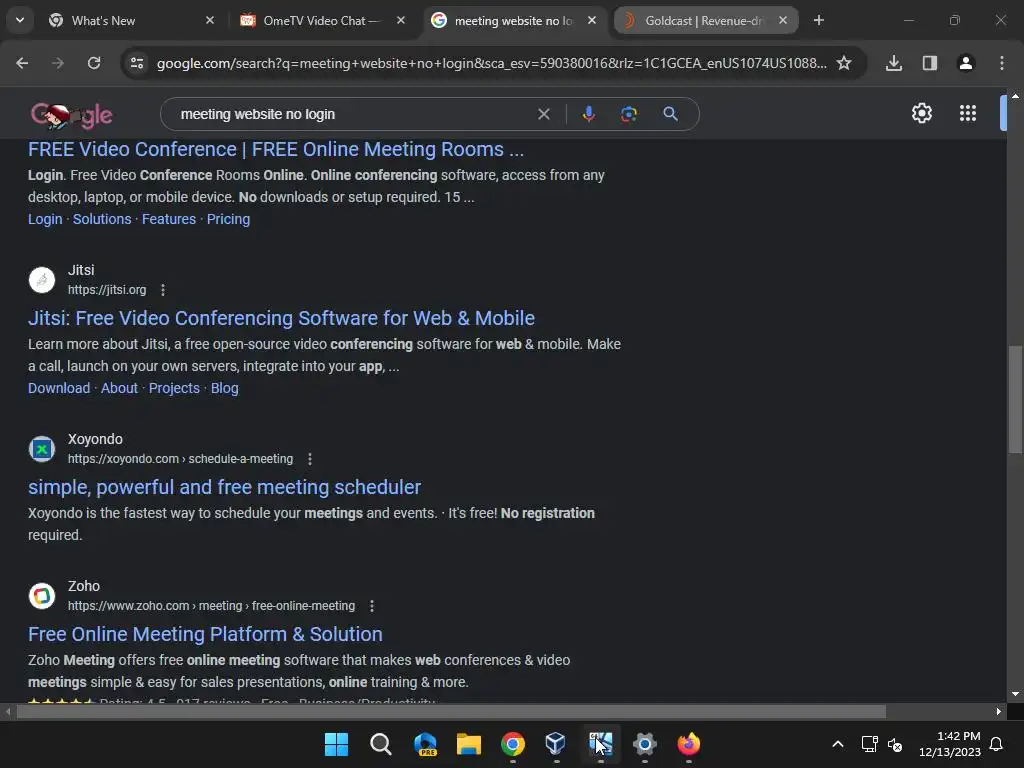Show hidden system tray icons

838,744
